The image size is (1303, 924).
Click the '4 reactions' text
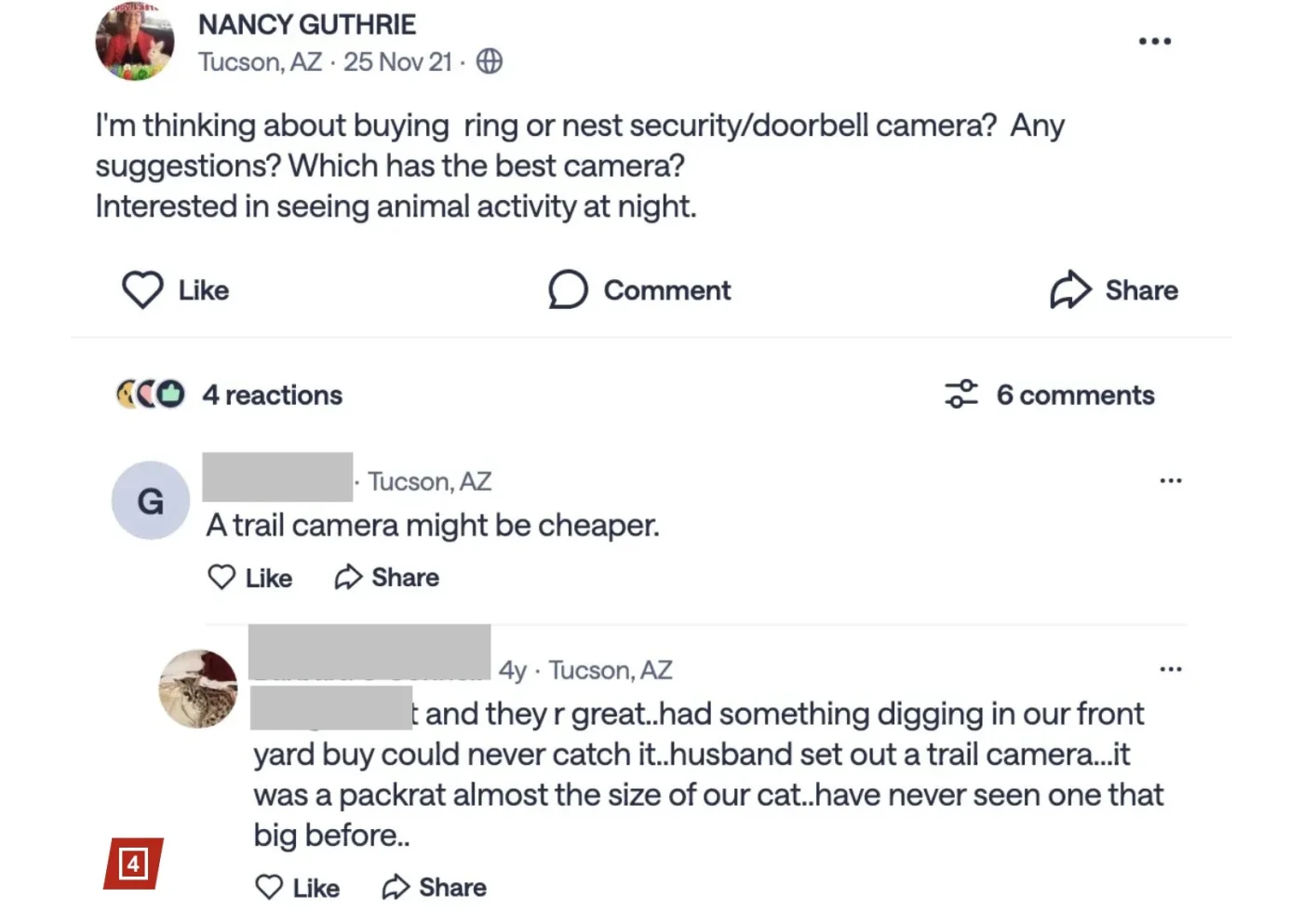273,395
